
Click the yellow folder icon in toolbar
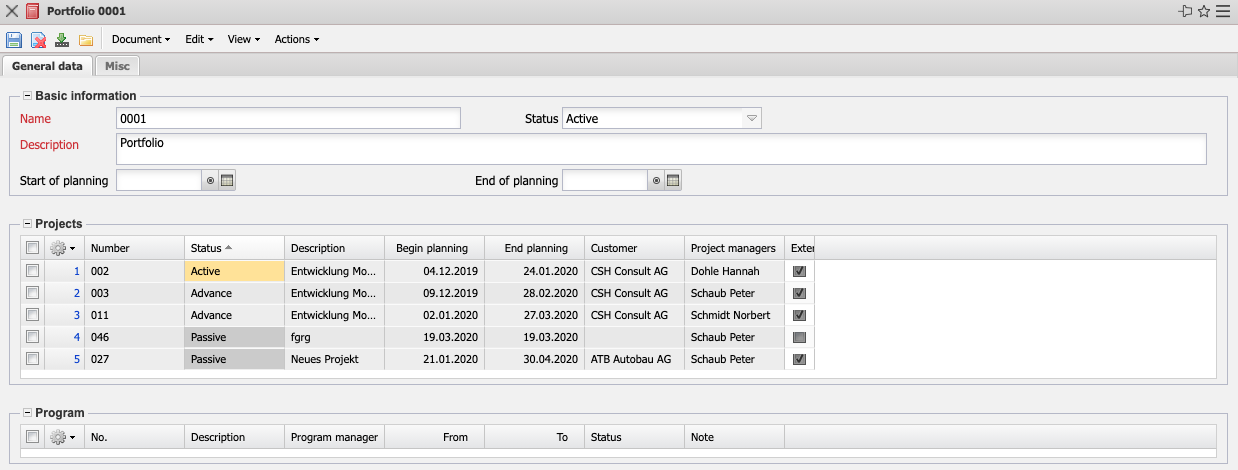[x=86, y=40]
